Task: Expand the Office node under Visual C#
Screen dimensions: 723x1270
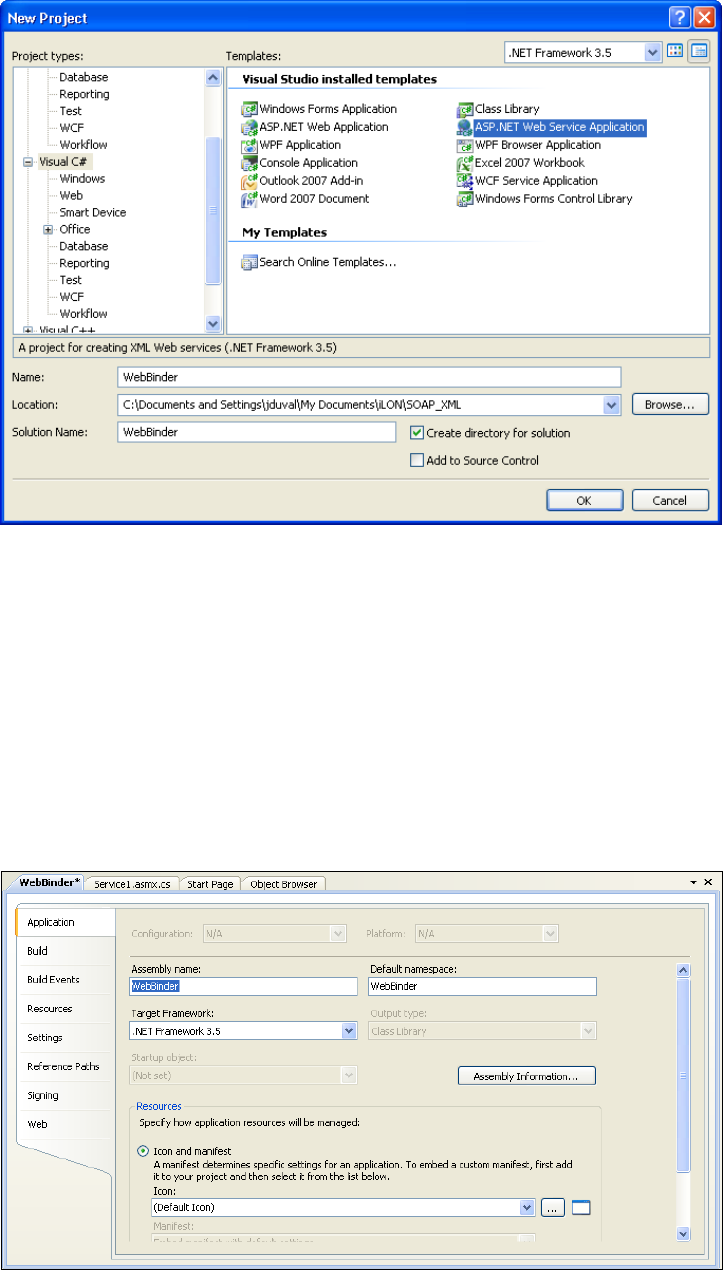Action: click(x=48, y=230)
